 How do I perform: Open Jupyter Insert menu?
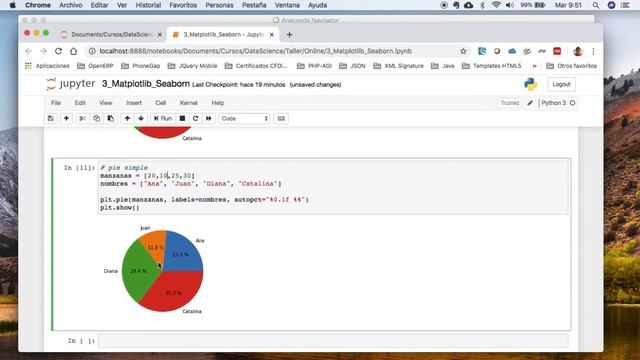(x=134, y=103)
